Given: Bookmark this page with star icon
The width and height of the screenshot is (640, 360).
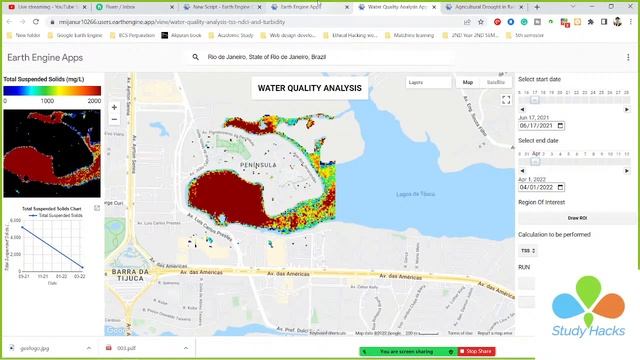Looking at the screenshot, I should coord(481,22).
